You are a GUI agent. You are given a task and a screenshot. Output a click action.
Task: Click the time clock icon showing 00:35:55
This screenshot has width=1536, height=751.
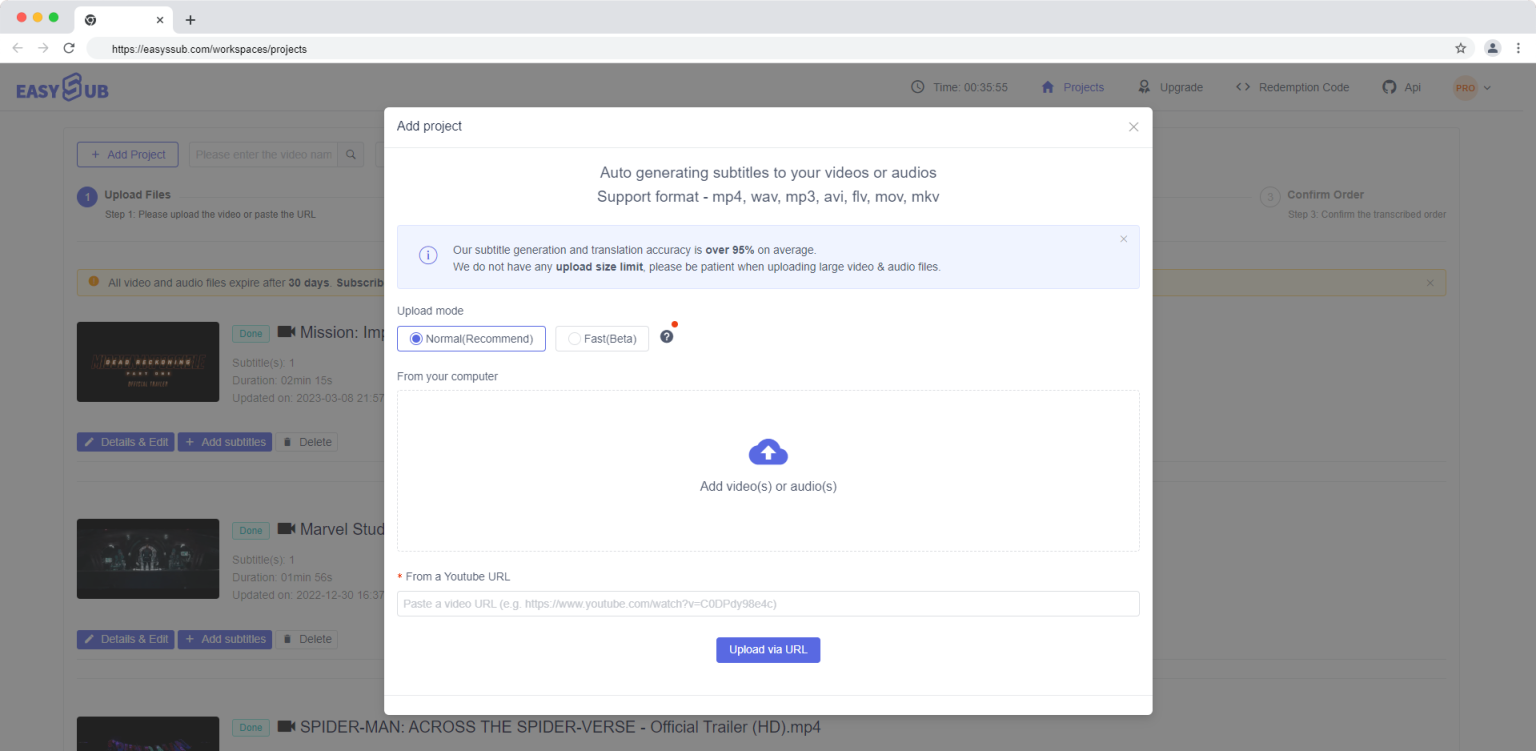(917, 87)
